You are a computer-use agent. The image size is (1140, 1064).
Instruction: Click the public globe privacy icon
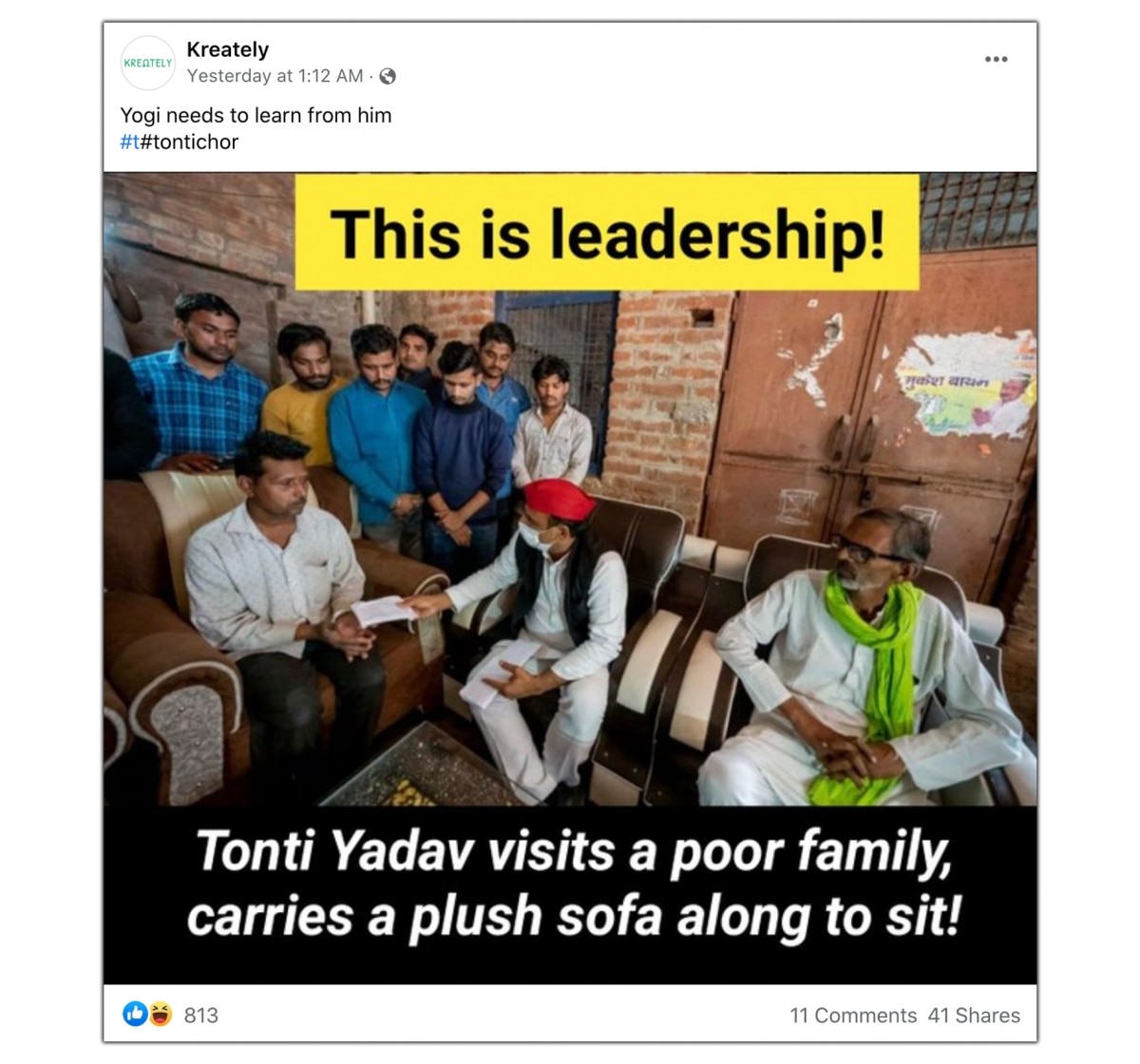388,76
